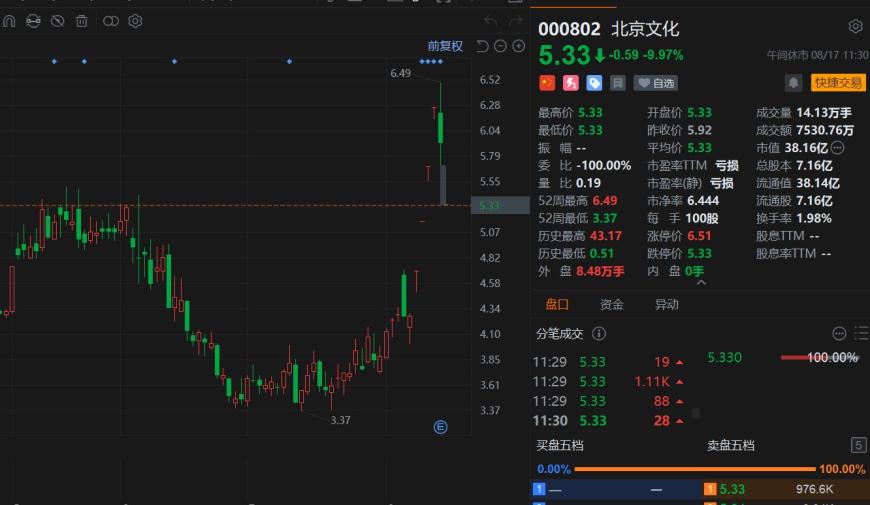The width and height of the screenshot is (870, 505).
Task: Switch to the 资金 tab
Action: point(611,304)
